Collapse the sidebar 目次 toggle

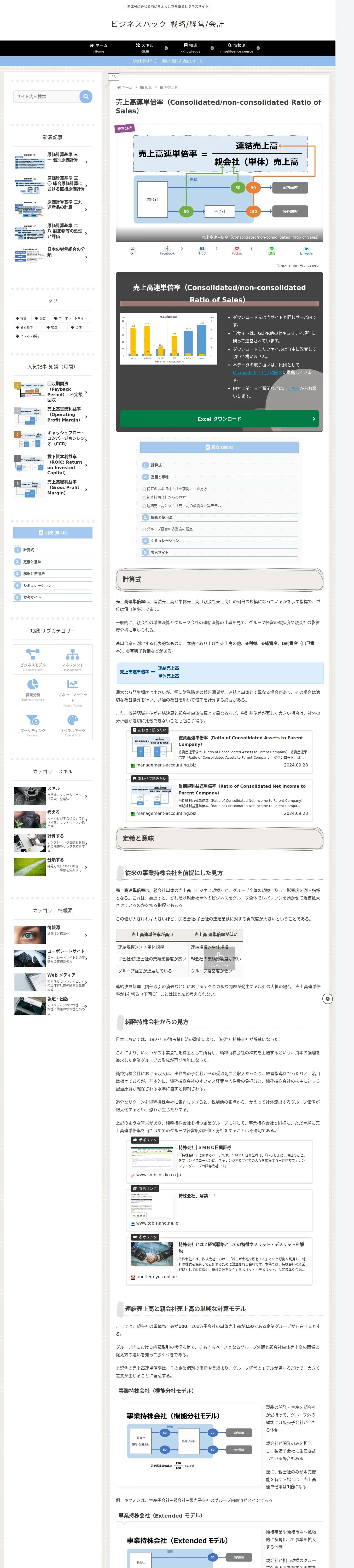click(x=53, y=533)
